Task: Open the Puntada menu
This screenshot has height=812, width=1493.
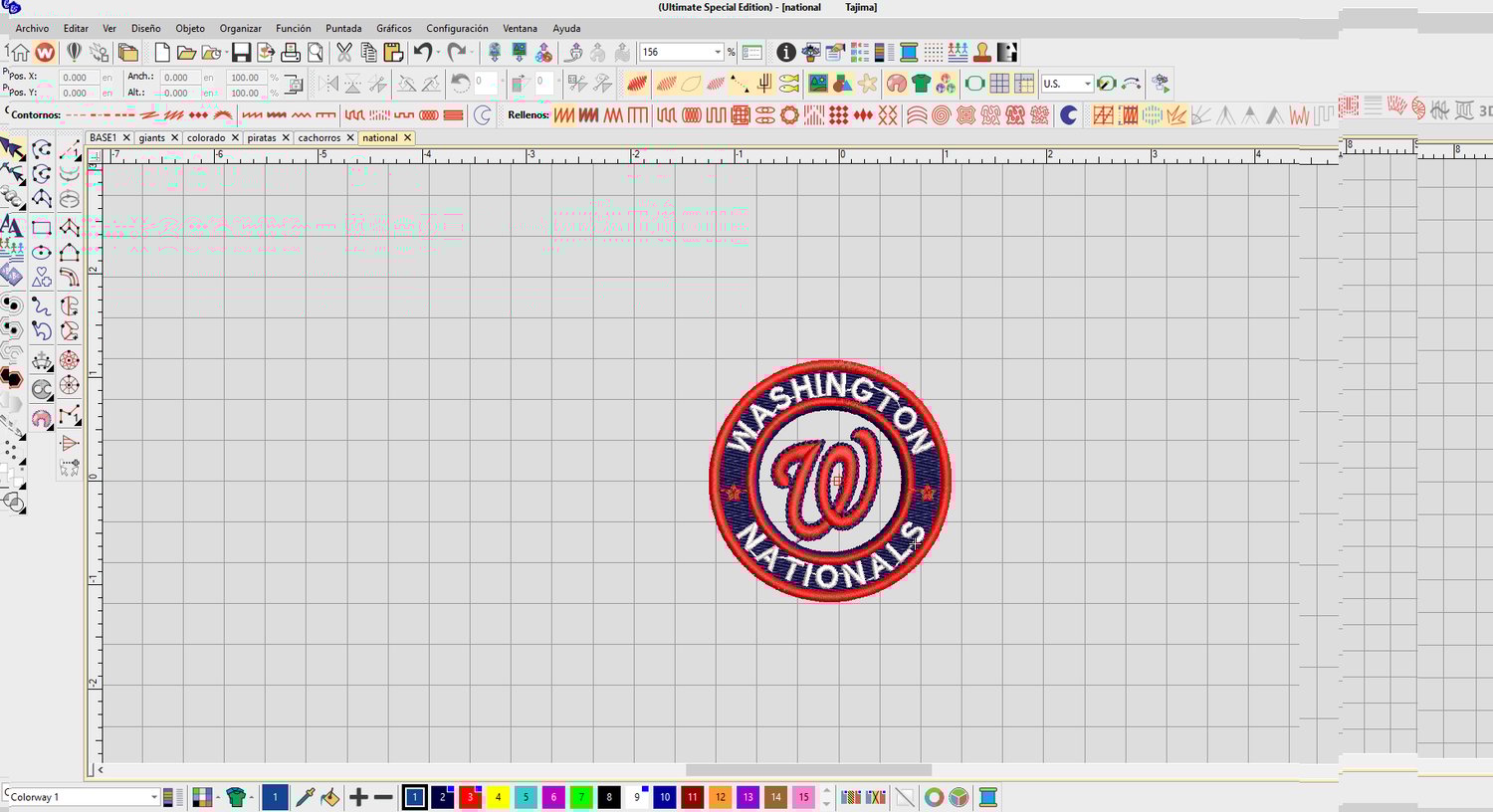Action: (343, 28)
